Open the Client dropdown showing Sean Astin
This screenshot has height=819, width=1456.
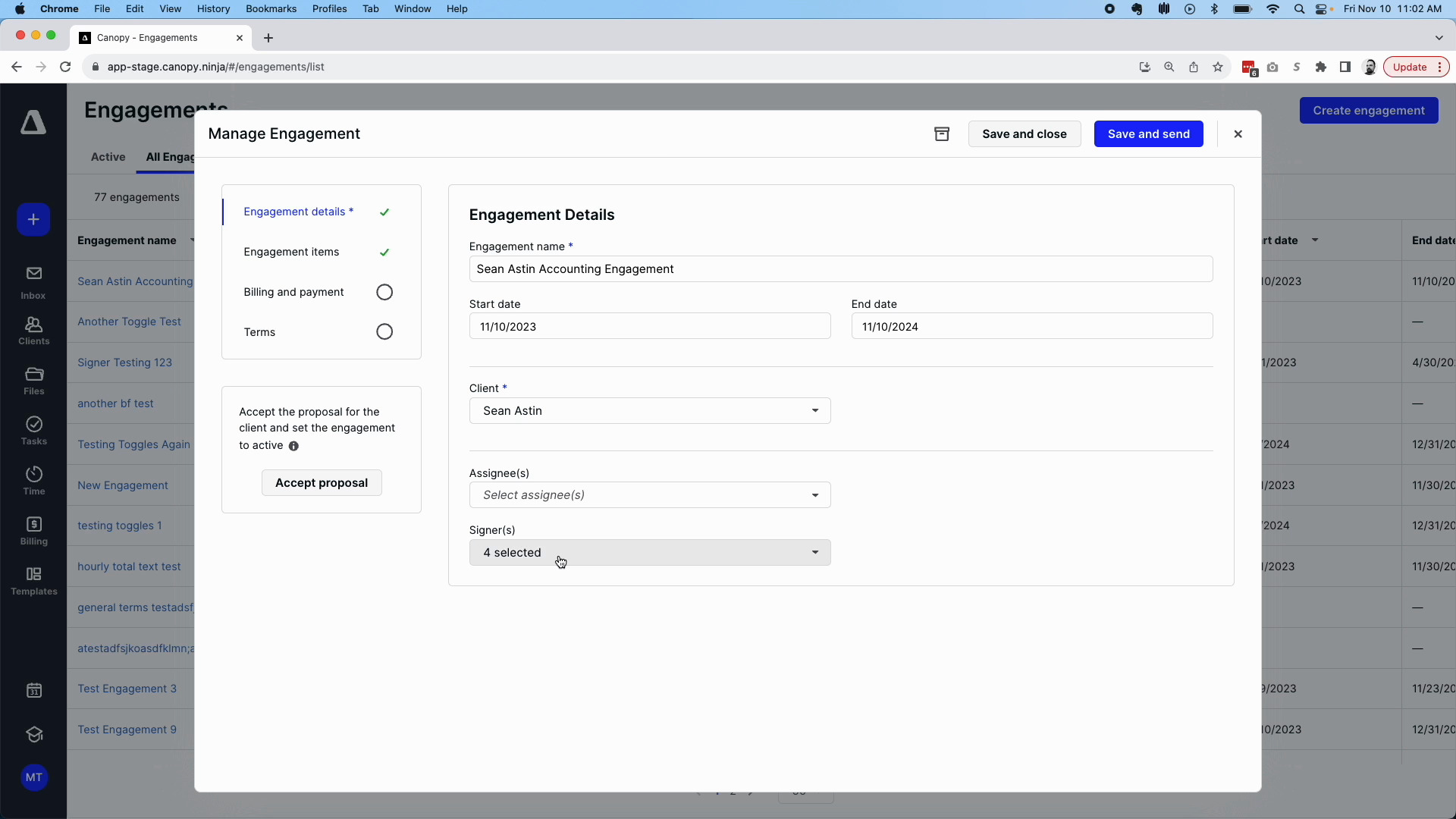pyautogui.click(x=650, y=411)
